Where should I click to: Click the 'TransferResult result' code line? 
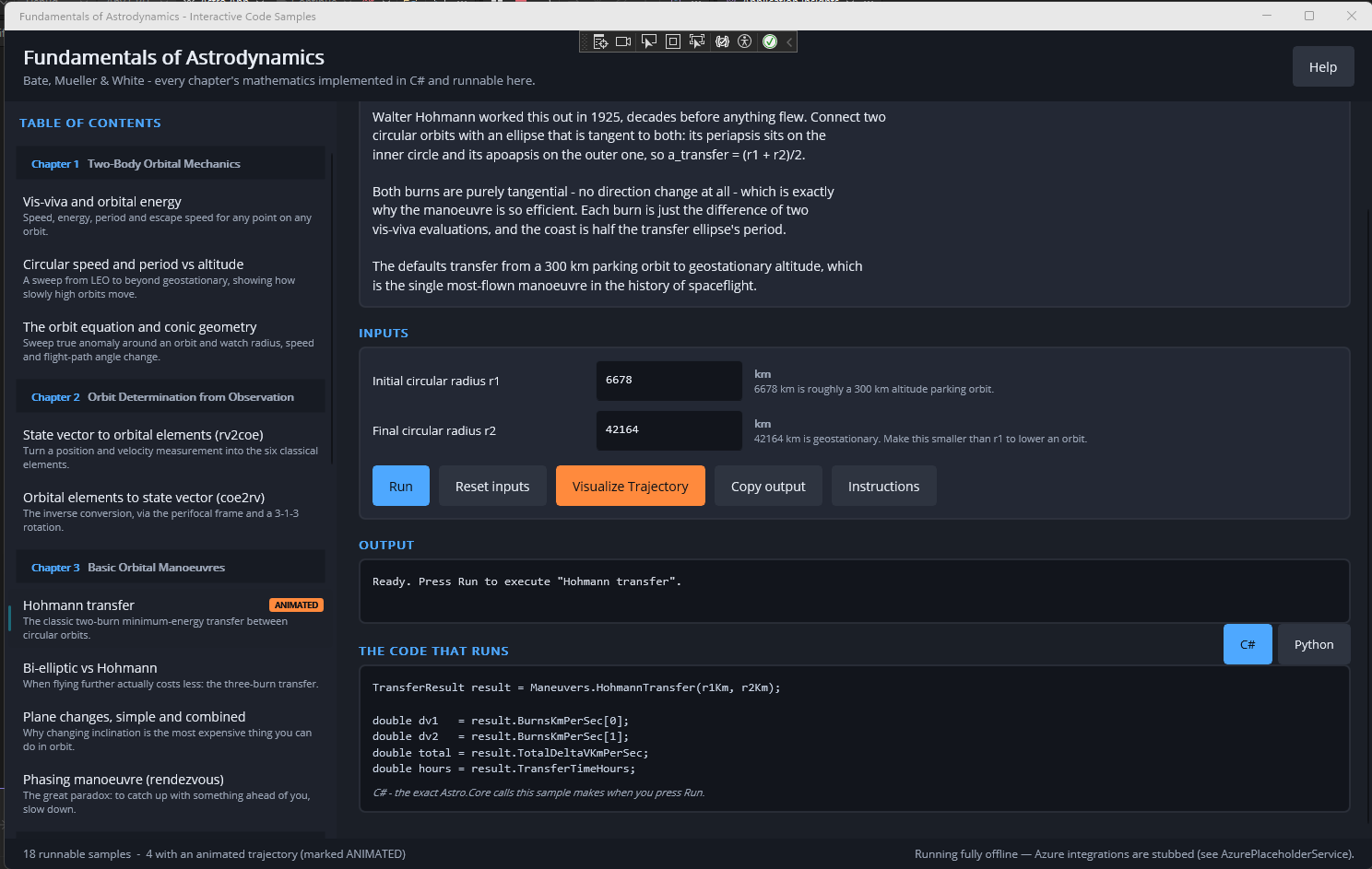pyautogui.click(x=576, y=687)
